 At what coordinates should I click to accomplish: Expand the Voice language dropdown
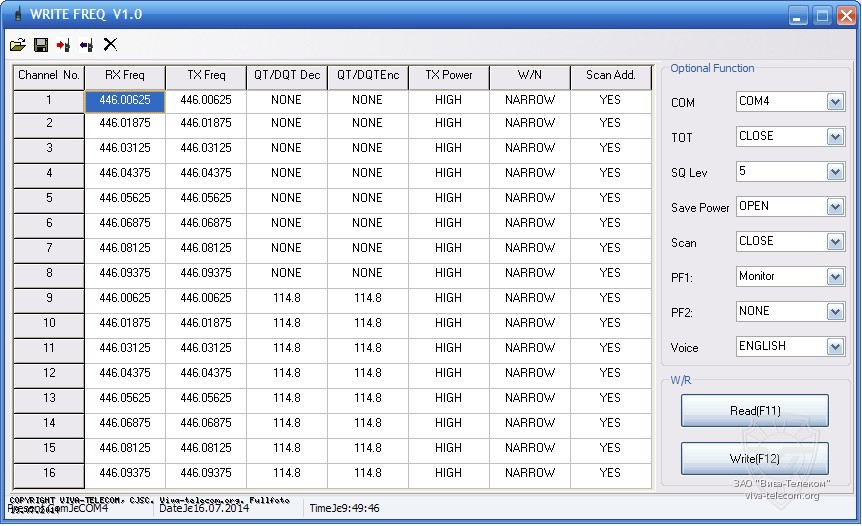[835, 347]
